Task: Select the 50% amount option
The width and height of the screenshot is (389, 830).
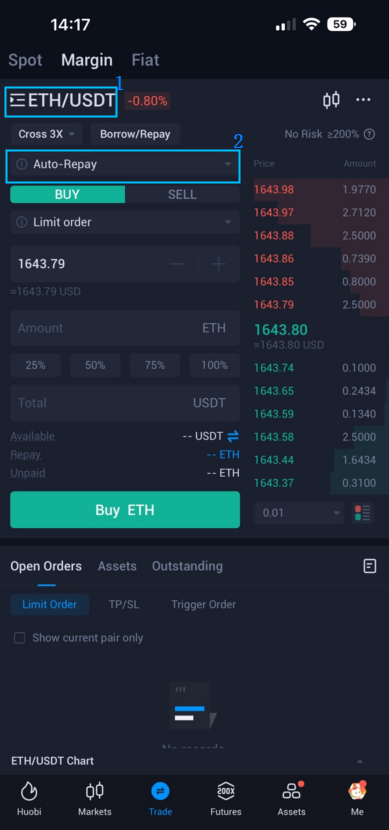Action: (x=95, y=365)
